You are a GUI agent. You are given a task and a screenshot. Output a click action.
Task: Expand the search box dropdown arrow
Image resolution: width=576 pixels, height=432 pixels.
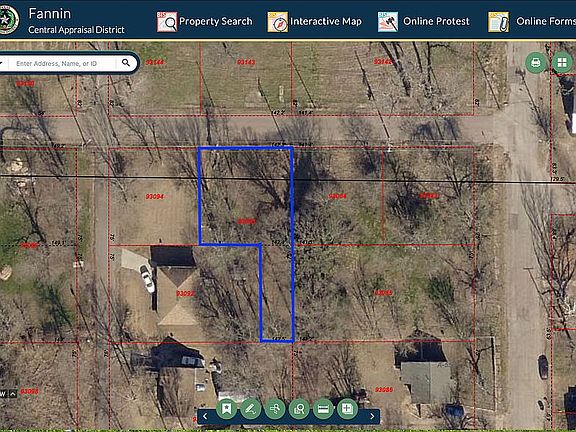1,63
